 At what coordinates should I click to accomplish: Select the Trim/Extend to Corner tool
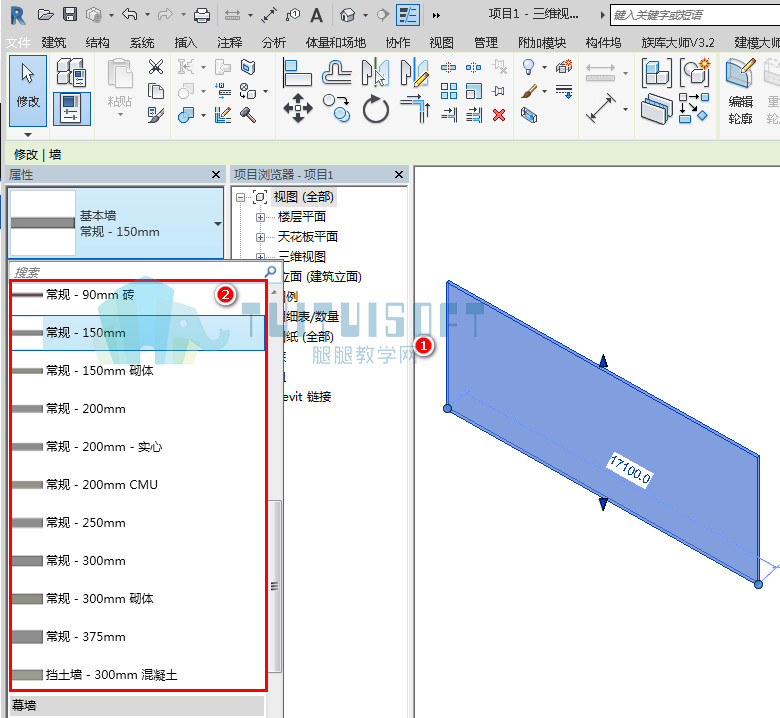point(415,108)
